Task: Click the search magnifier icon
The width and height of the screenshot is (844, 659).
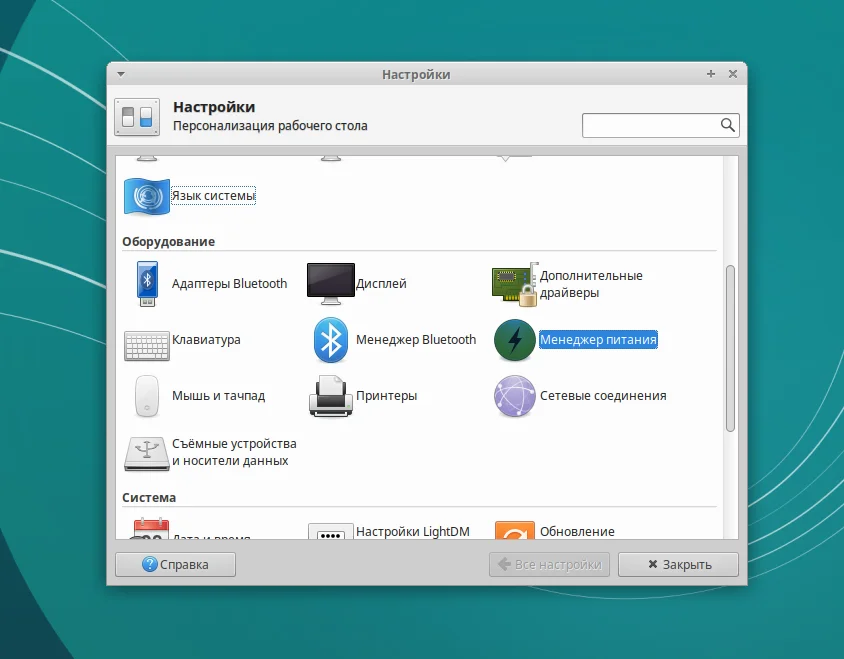Action: coord(727,125)
